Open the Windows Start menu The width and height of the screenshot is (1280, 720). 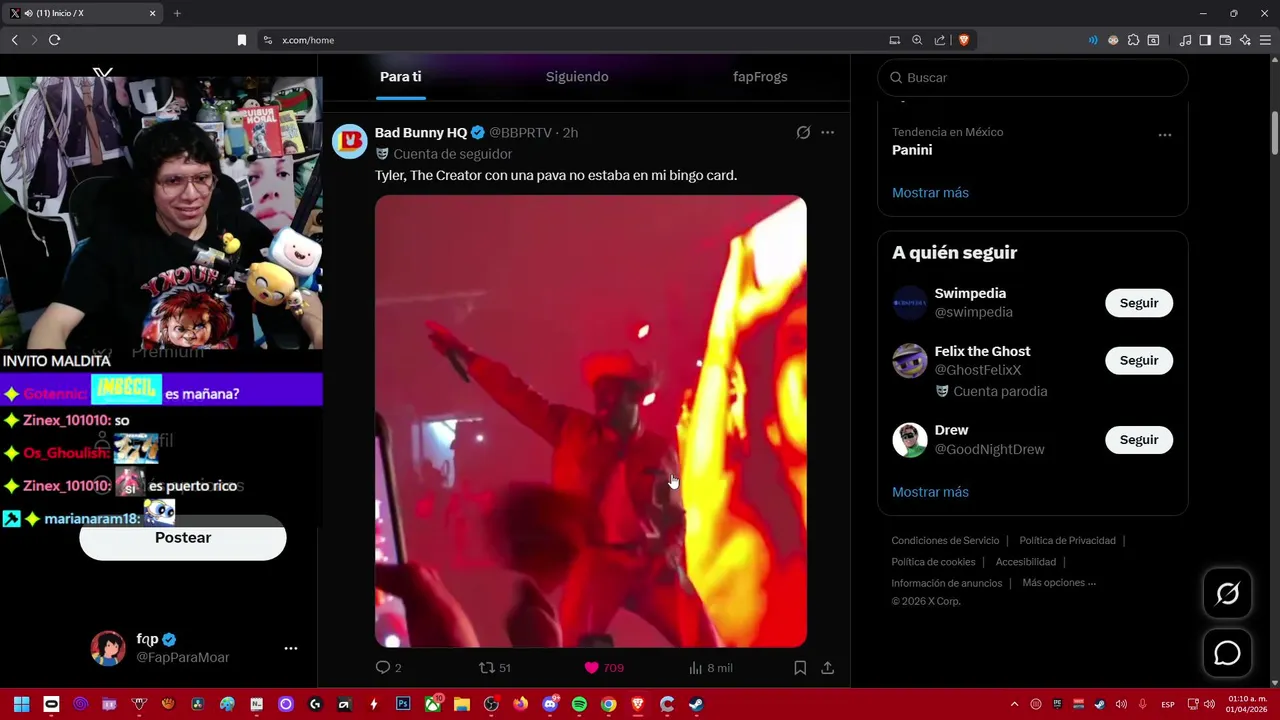(21, 704)
